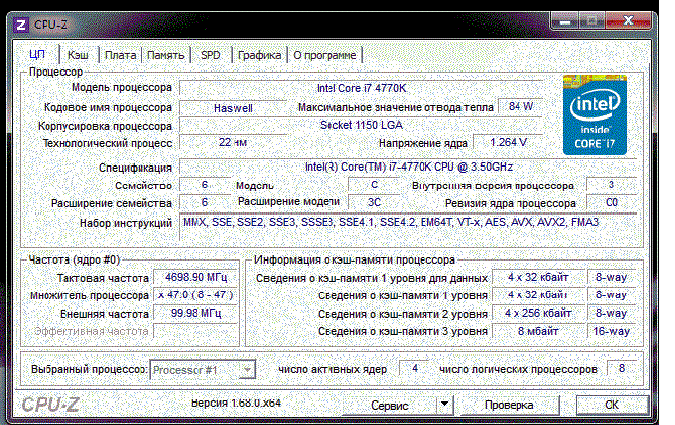Select the C0 core revision value
Viewport: 675px width, 425px height.
point(611,202)
